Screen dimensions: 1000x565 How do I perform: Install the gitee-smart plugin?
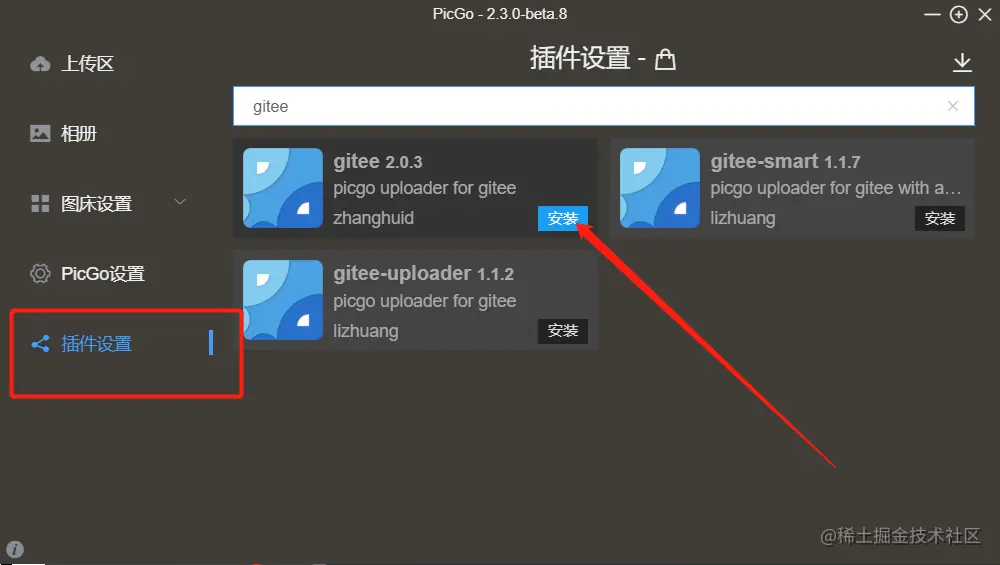click(x=939, y=218)
